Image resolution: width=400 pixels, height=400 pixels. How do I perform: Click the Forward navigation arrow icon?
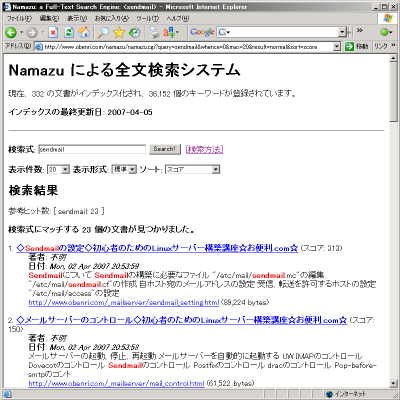click(x=32, y=32)
